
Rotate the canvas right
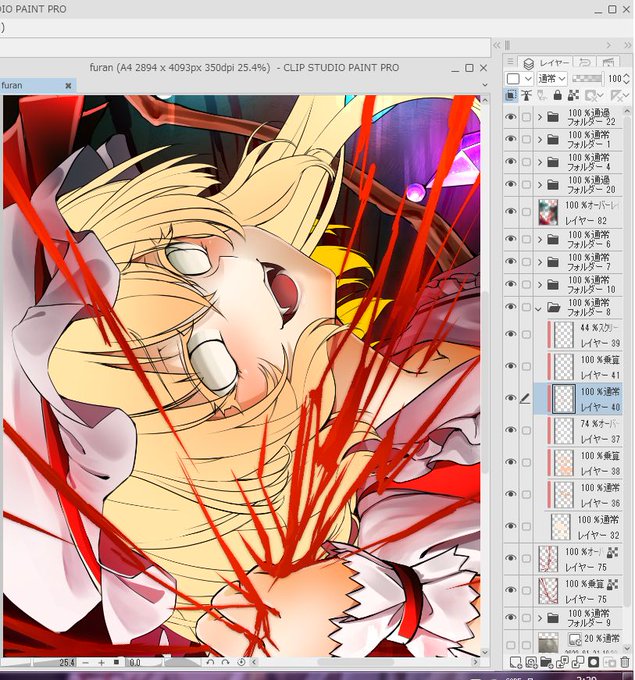(225, 662)
